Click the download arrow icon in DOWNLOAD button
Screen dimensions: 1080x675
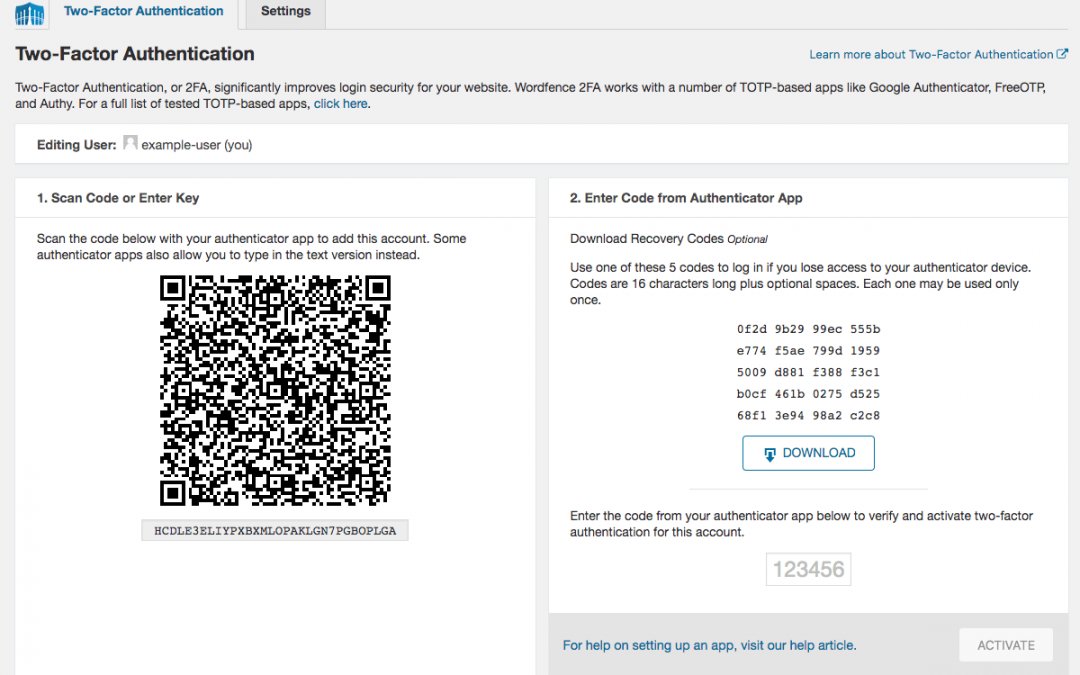point(769,454)
